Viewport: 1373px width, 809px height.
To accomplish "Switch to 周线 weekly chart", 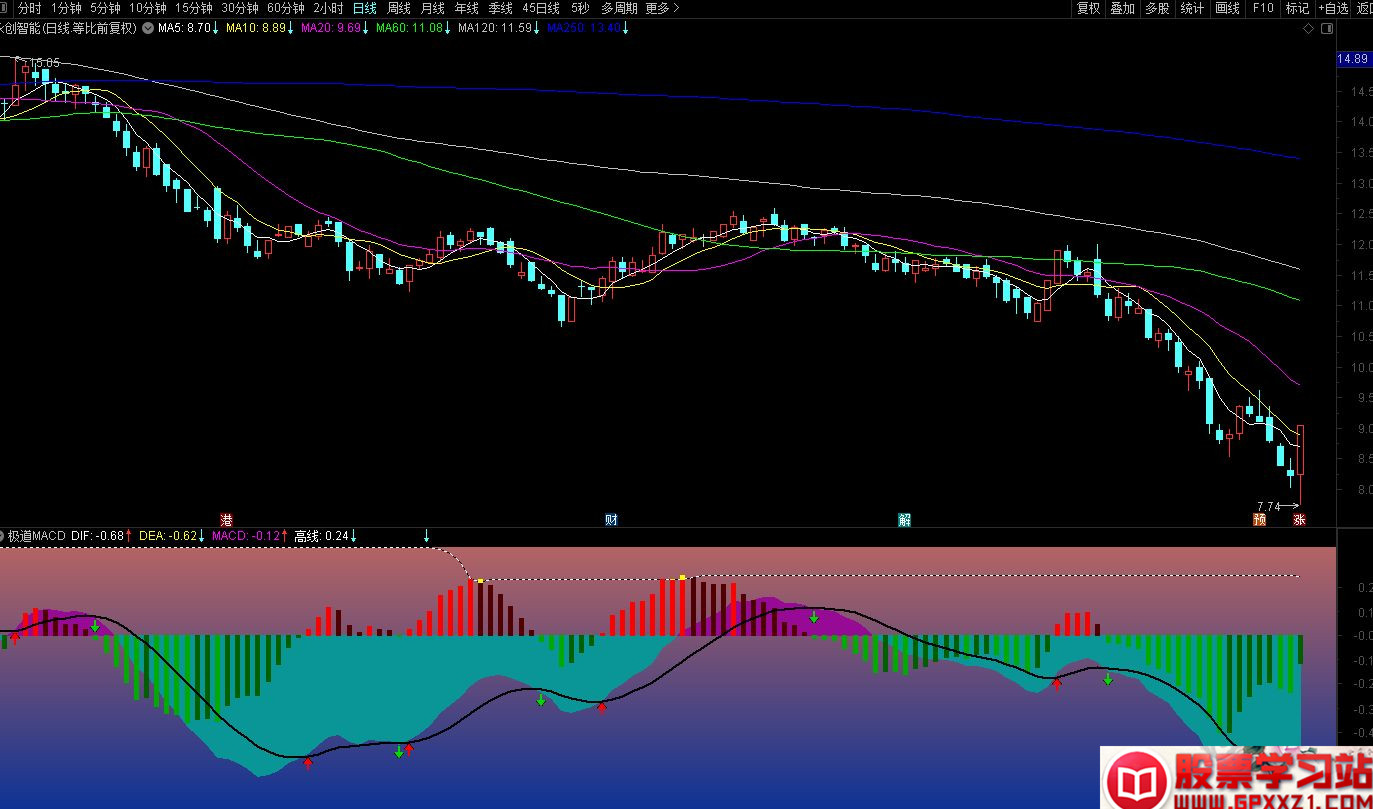I will coord(399,8).
